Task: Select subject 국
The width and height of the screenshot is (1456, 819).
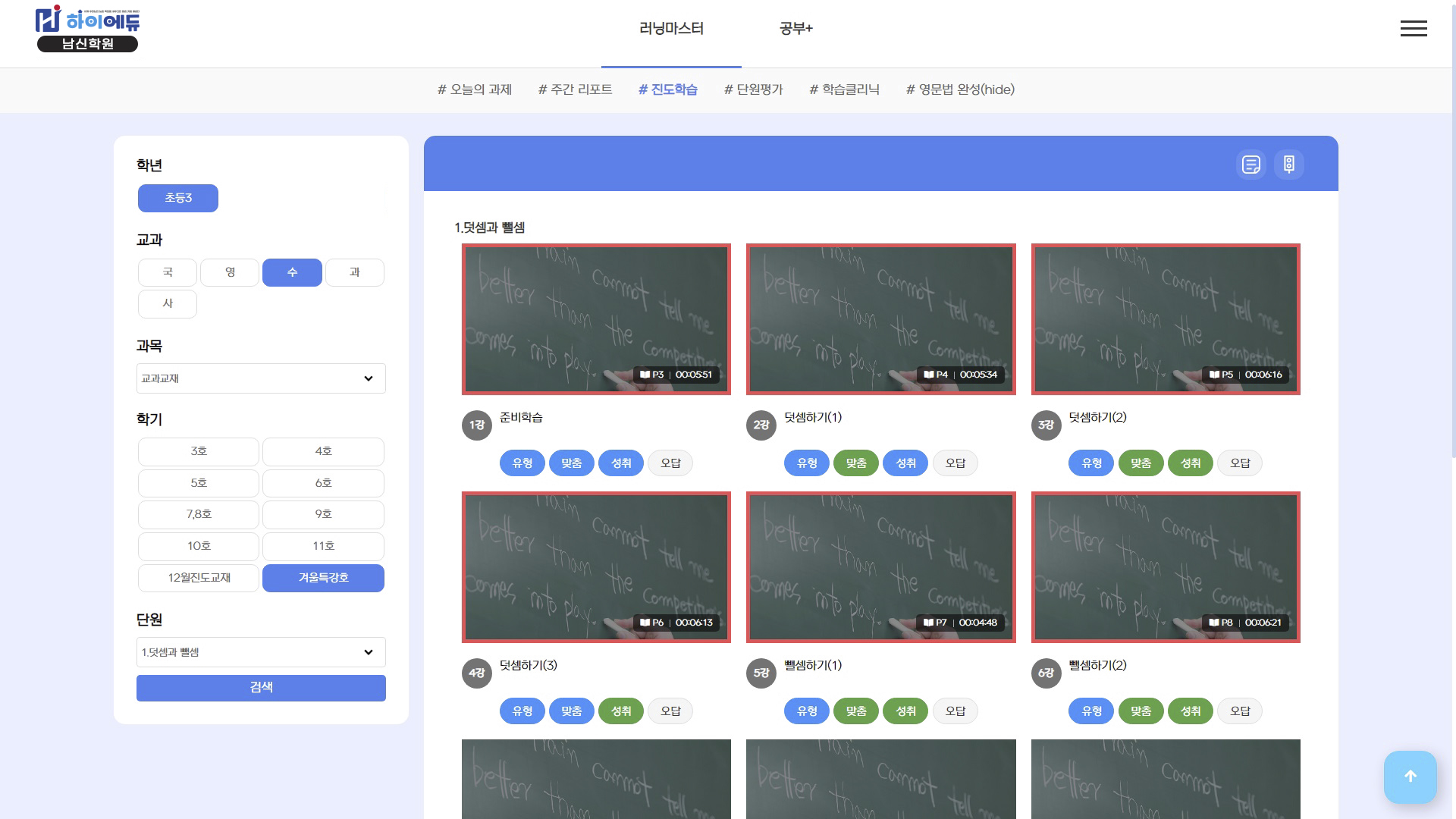Action: coord(168,272)
